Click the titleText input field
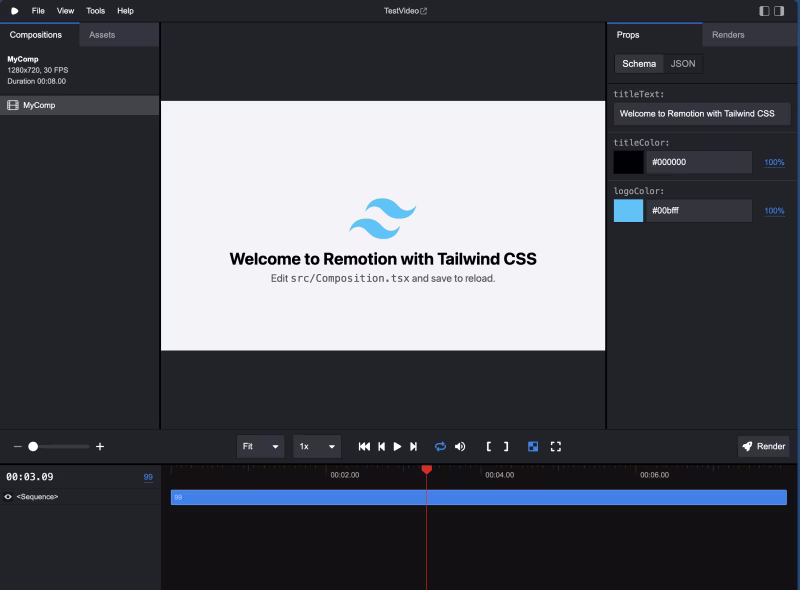The height and width of the screenshot is (590, 800). pos(702,114)
